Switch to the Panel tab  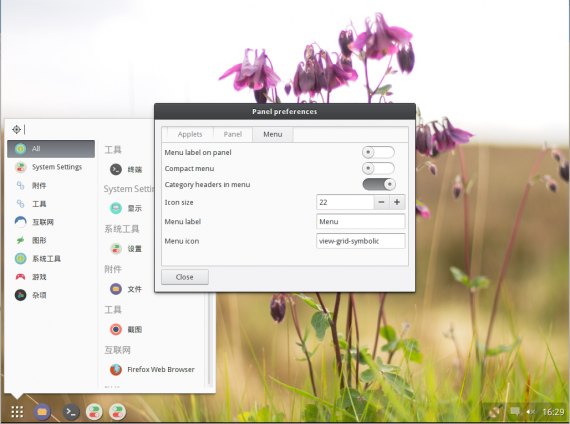tap(233, 134)
